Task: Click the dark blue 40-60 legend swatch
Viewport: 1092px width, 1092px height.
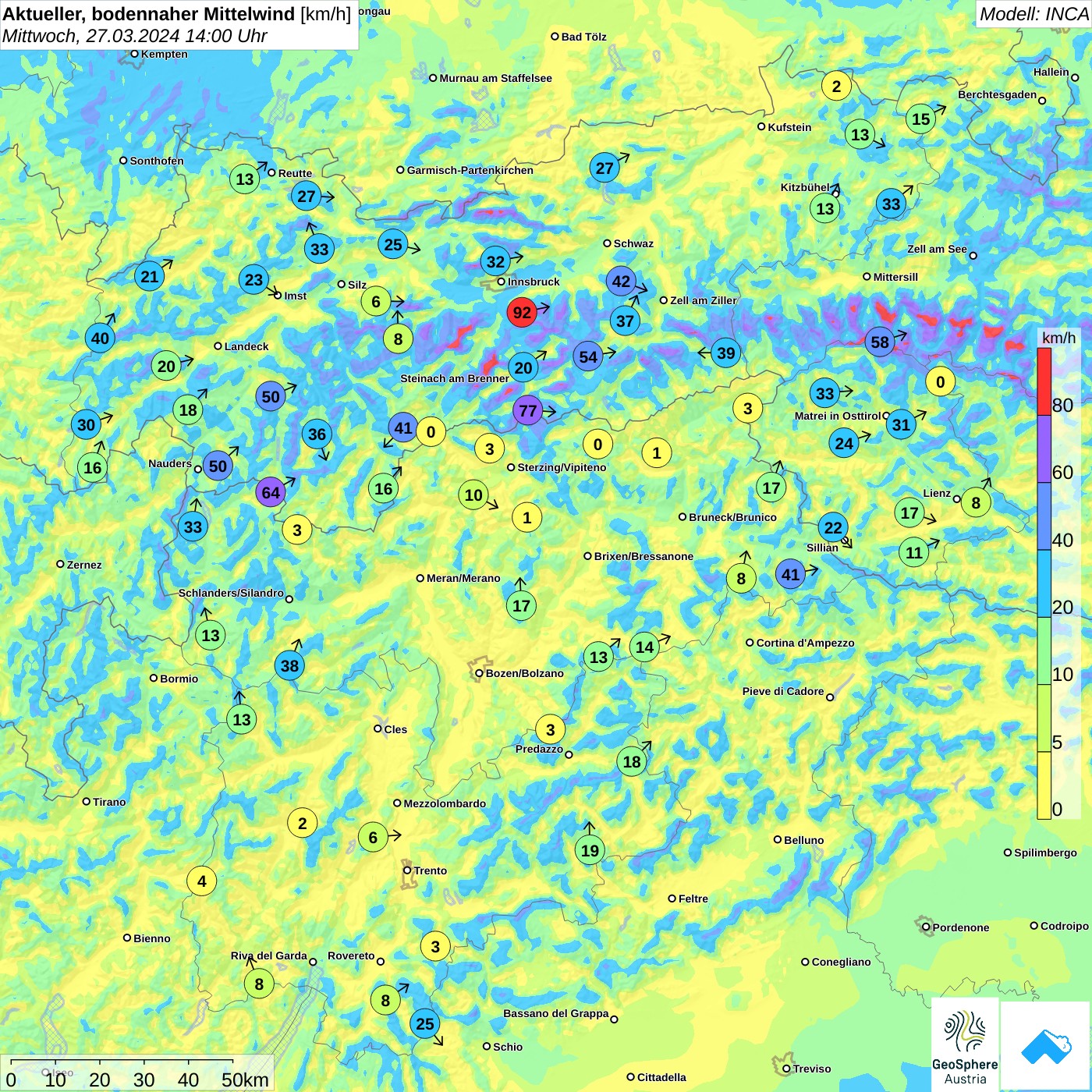Action: pos(1044,516)
